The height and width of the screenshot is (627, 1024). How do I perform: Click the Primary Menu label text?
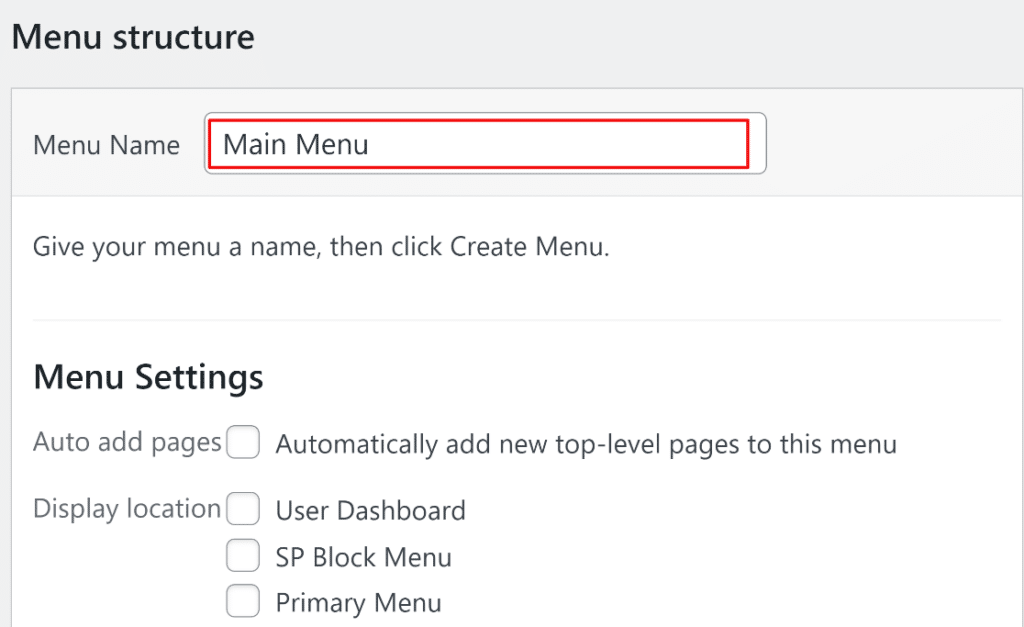click(357, 602)
